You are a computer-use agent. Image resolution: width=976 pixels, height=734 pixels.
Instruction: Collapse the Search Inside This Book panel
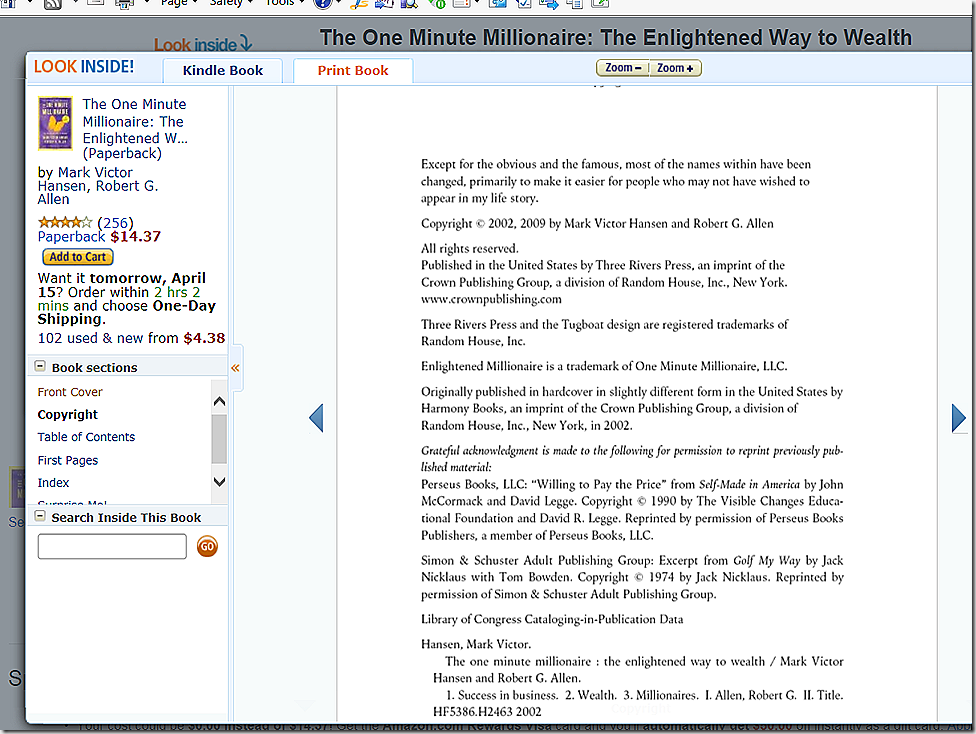[x=40, y=516]
